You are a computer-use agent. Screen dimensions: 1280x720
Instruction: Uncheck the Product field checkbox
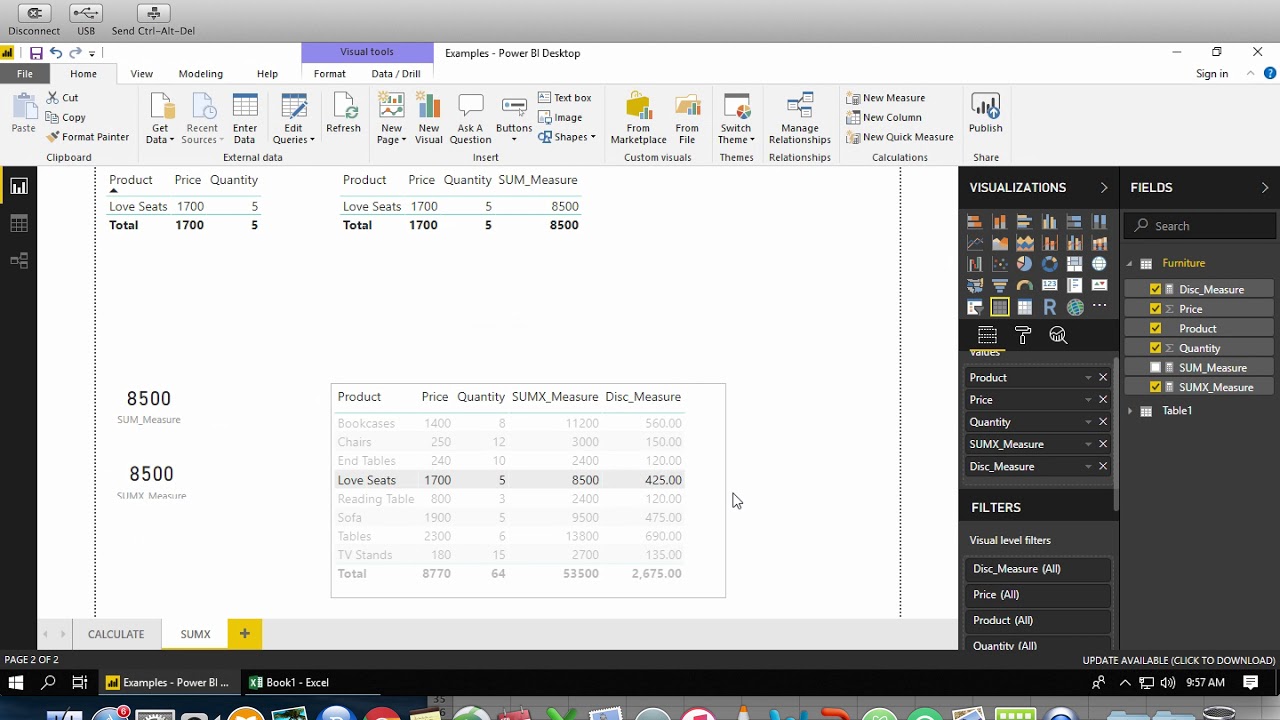click(x=1155, y=328)
